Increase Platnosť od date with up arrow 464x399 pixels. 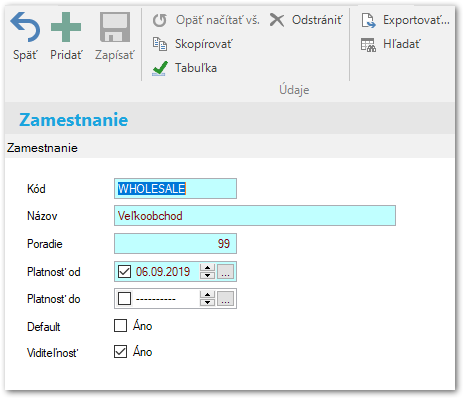[x=208, y=268]
